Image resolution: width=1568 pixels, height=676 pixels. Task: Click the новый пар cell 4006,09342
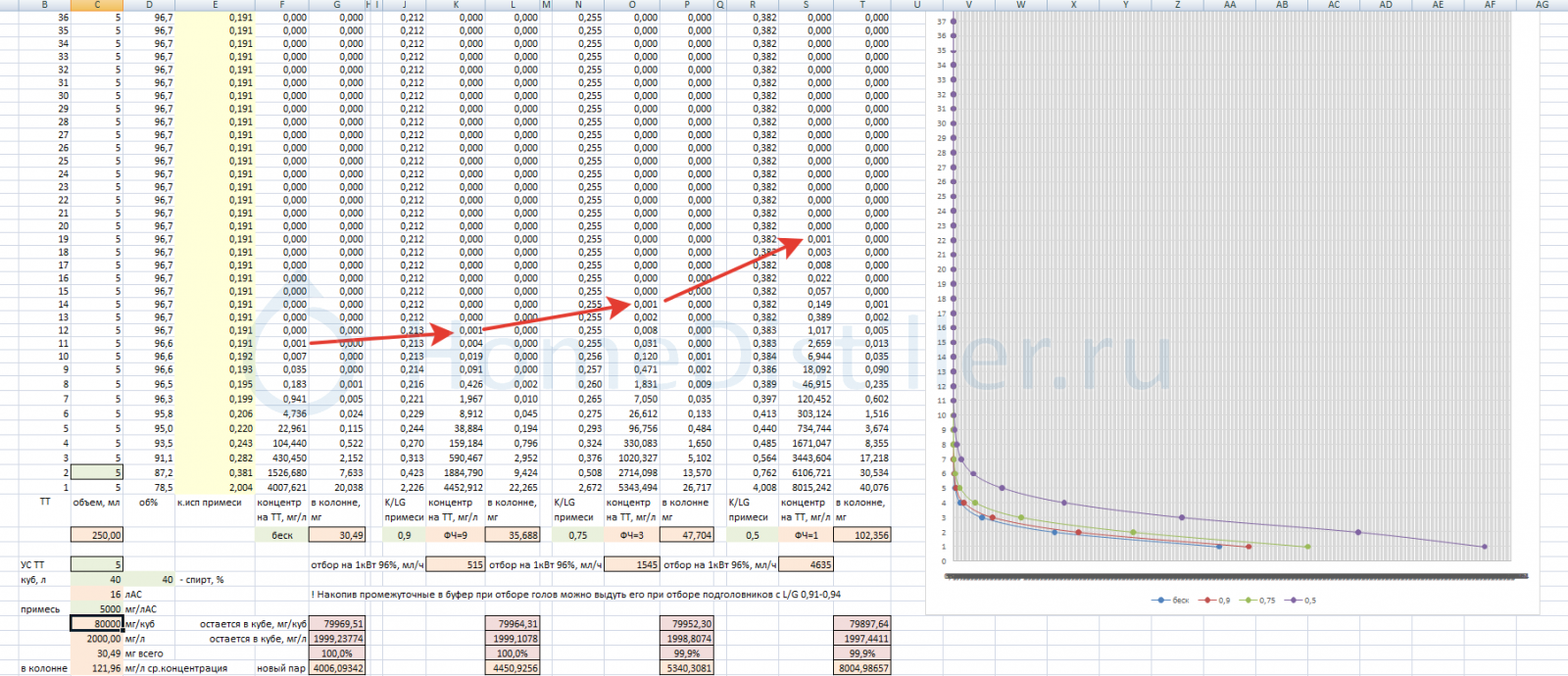tap(337, 668)
